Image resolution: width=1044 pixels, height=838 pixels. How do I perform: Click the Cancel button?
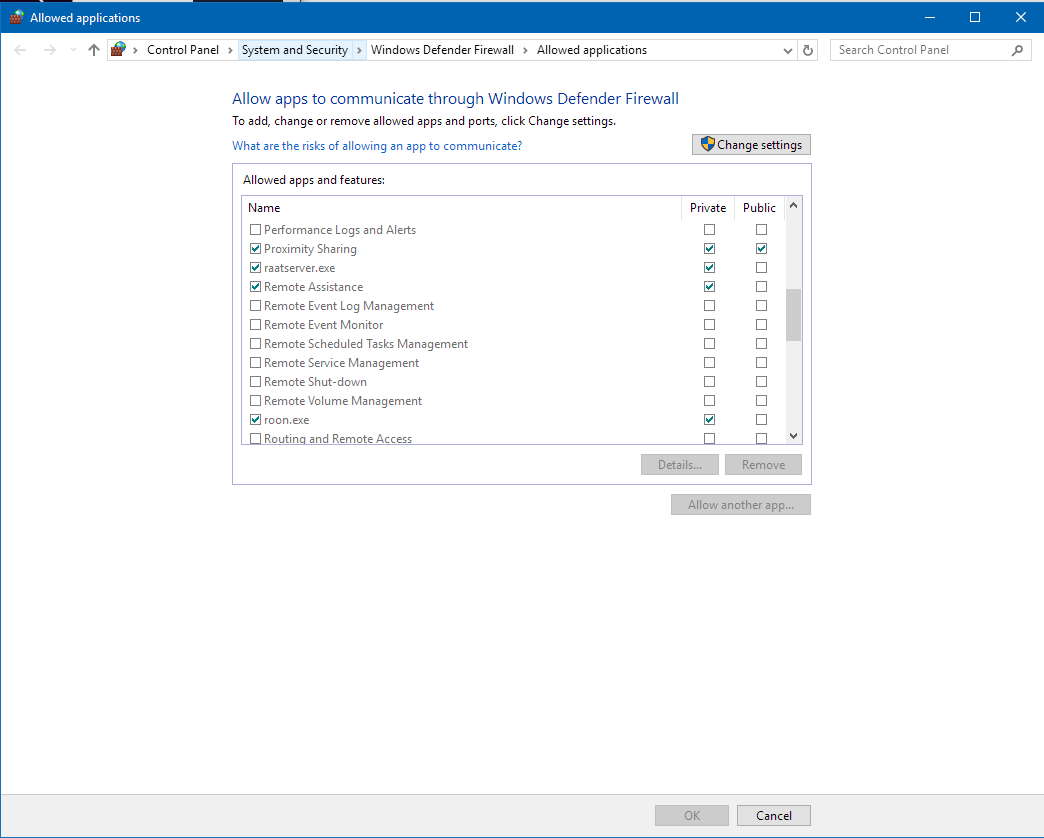click(774, 815)
